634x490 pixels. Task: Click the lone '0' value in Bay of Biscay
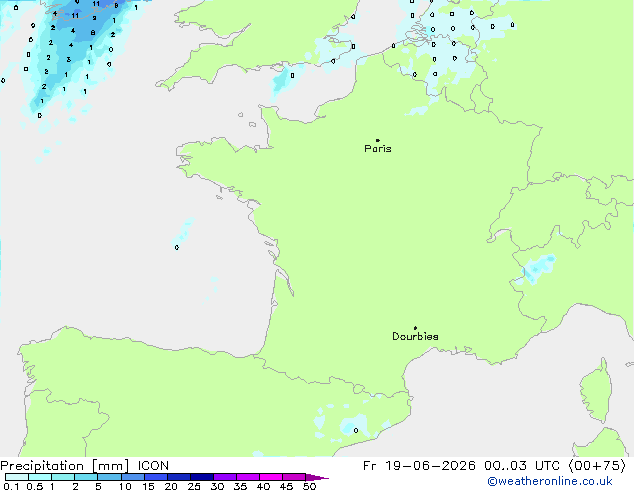click(177, 247)
